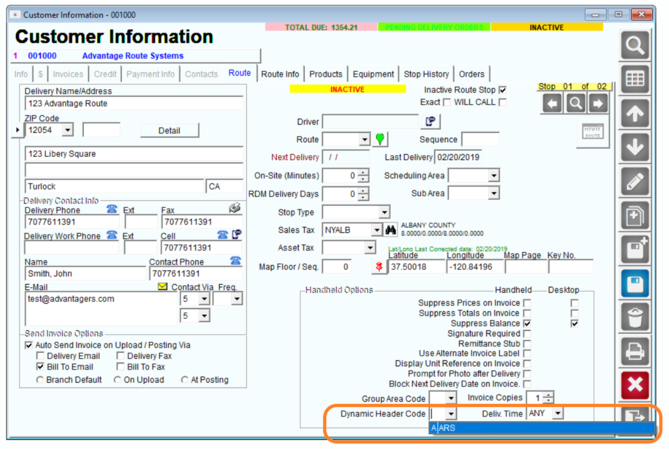The width and height of the screenshot is (669, 449).
Task: Click the binoculars icon next to Sales Tax
Action: tap(390, 230)
